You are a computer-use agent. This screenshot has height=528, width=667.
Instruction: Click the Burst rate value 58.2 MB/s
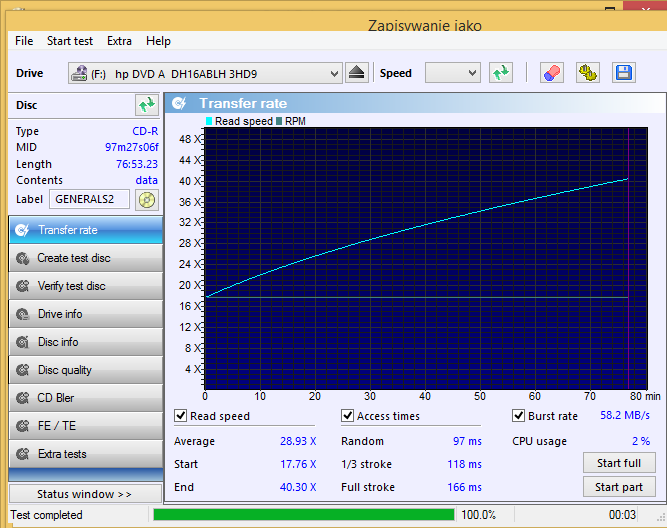click(625, 415)
